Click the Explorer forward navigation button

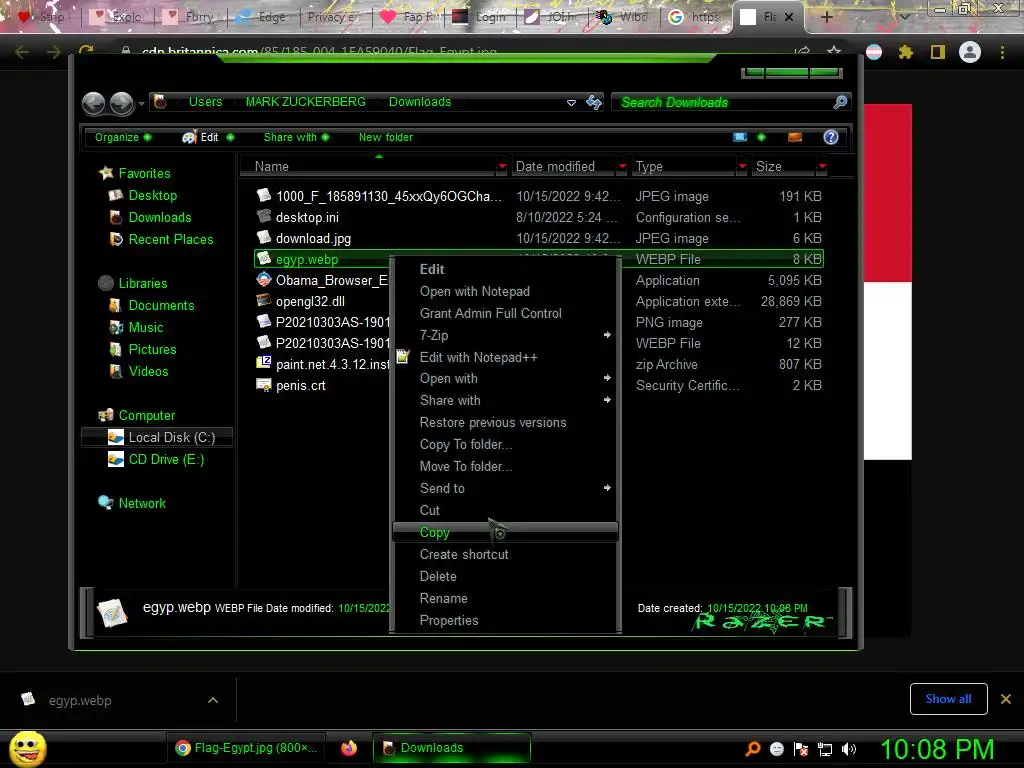pos(121,103)
